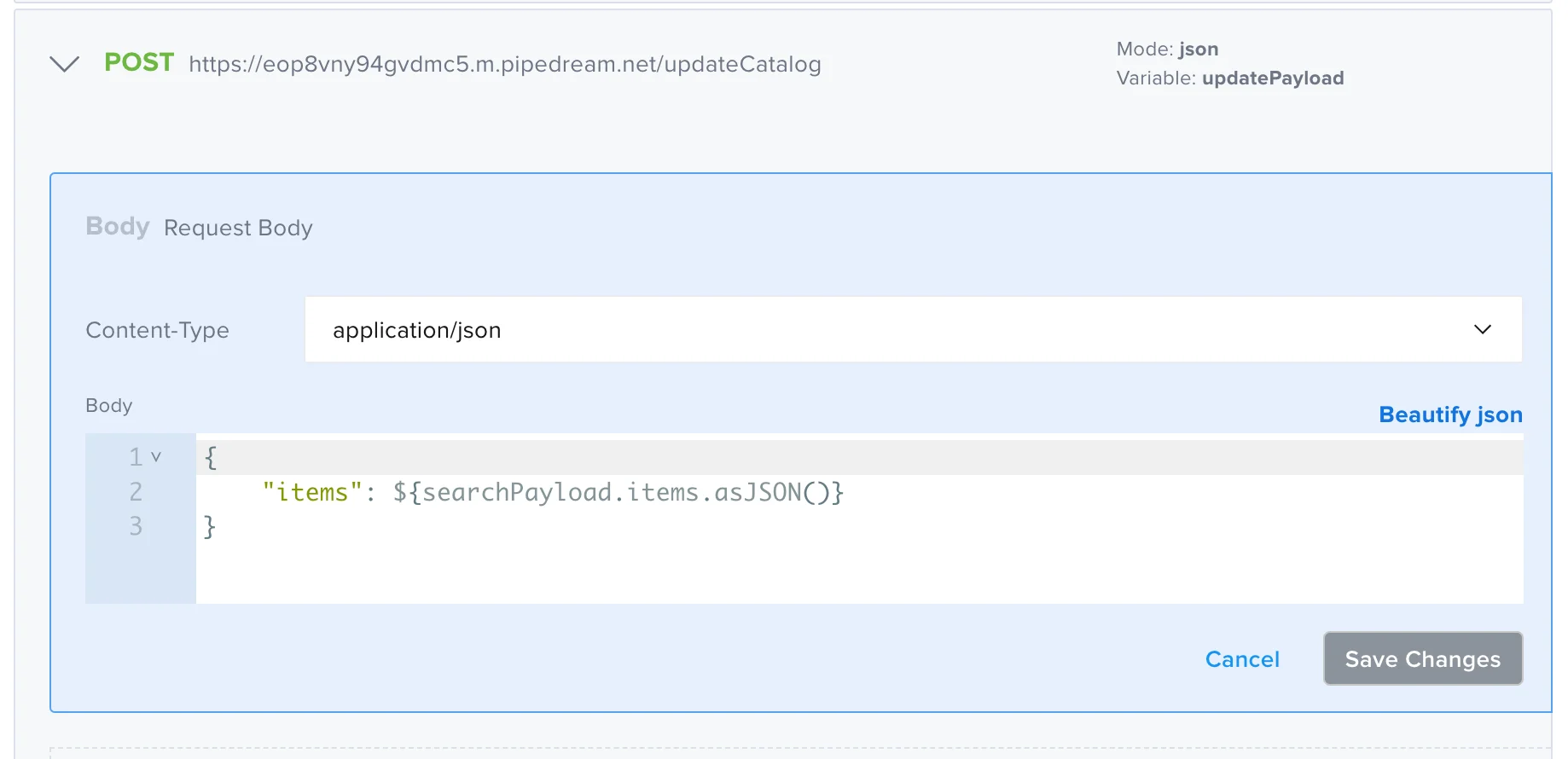Click the searchPayload.items.asJSON() expression
The width and height of the screenshot is (1568, 759).
[x=618, y=492]
